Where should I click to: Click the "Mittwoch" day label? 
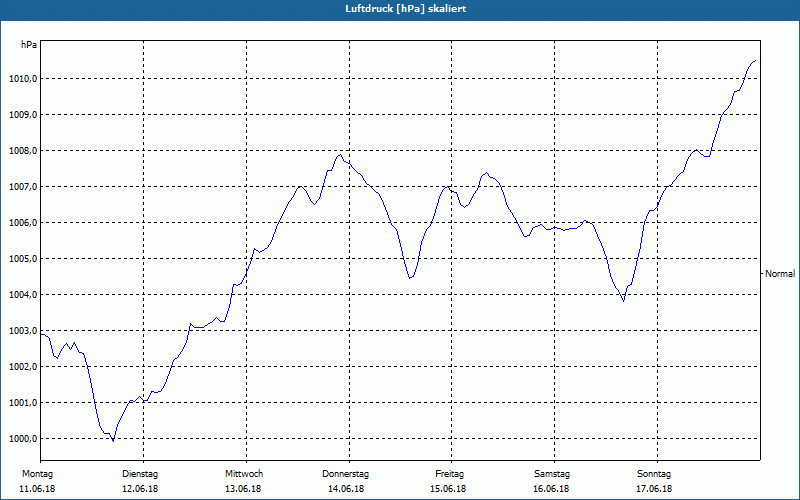[244, 474]
